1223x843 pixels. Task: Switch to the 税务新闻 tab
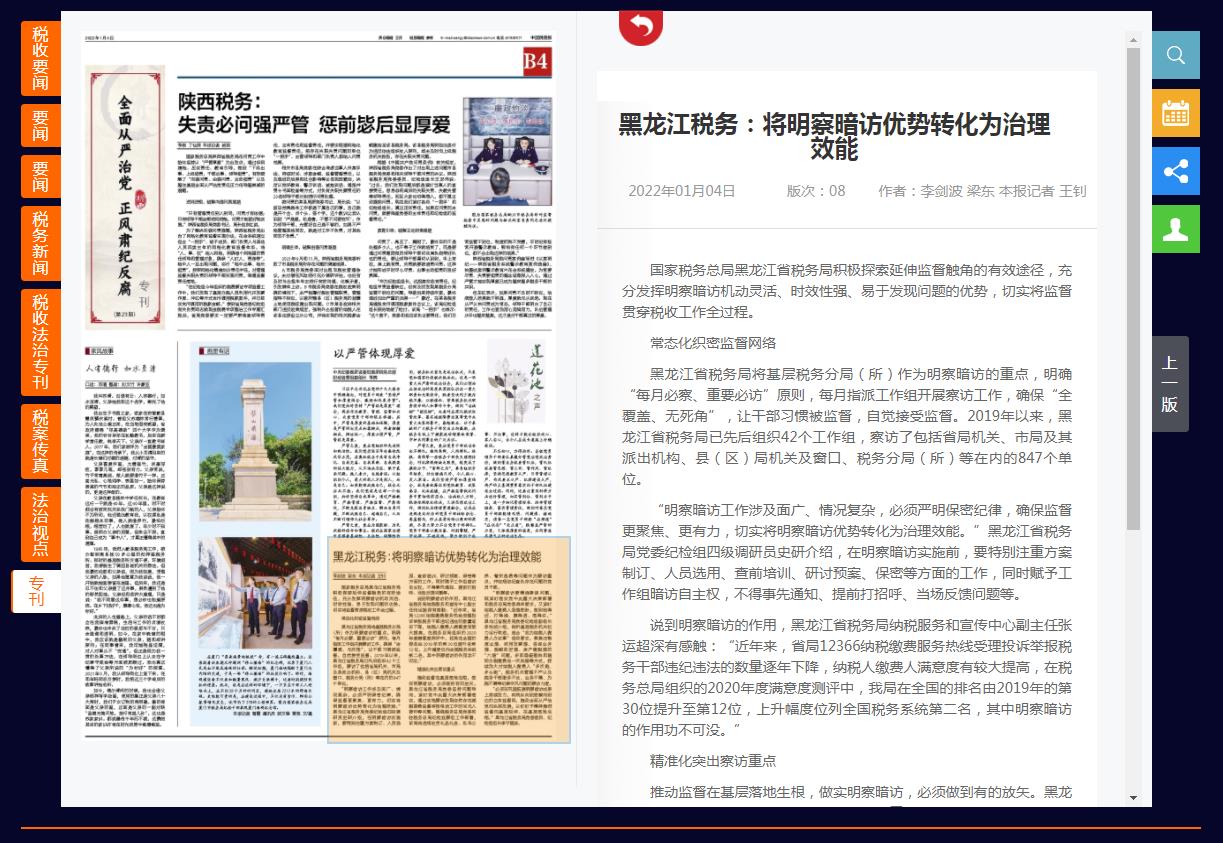coord(40,243)
